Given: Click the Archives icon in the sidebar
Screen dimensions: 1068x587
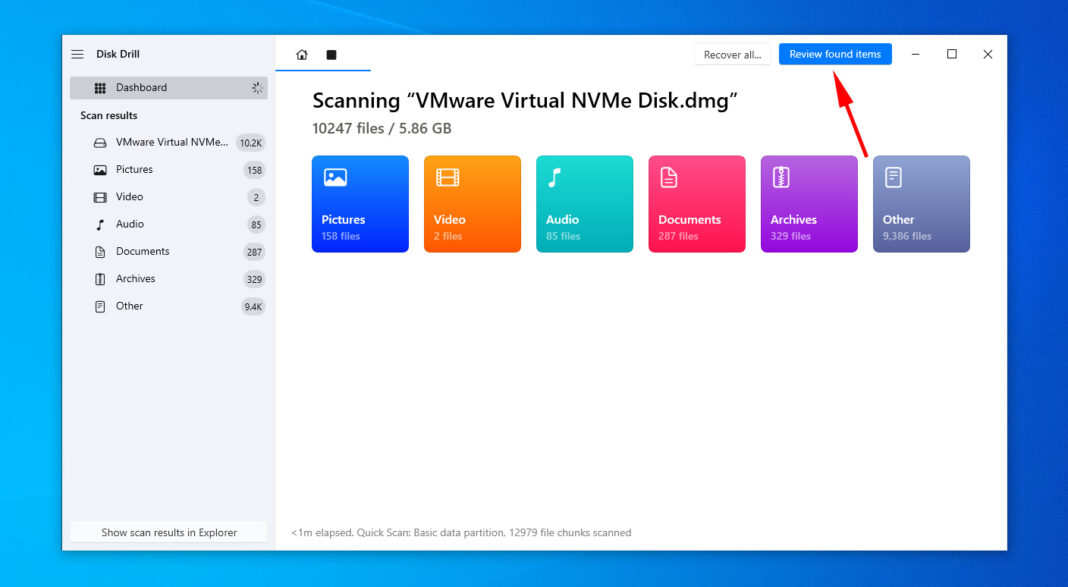Looking at the screenshot, I should point(99,278).
